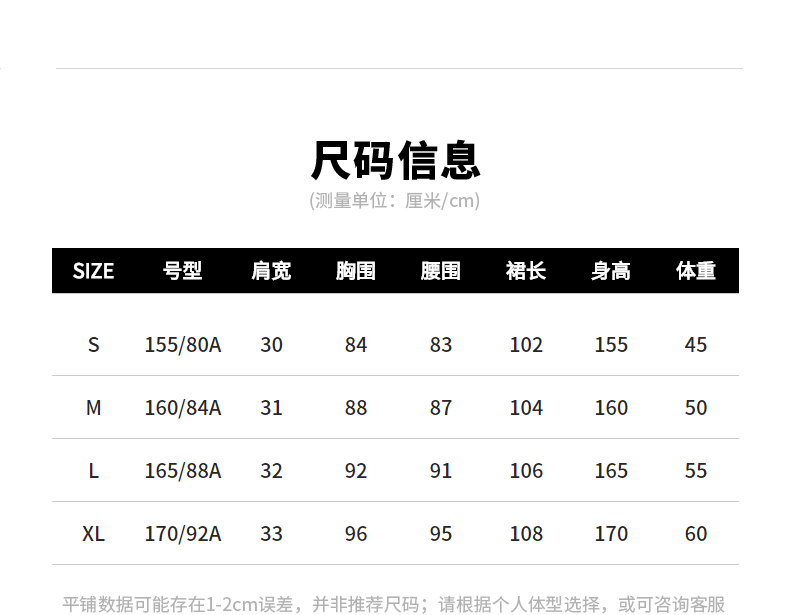This screenshot has width=790, height=615.
Task: Click the 肩宽 column header
Action: [x=271, y=271]
